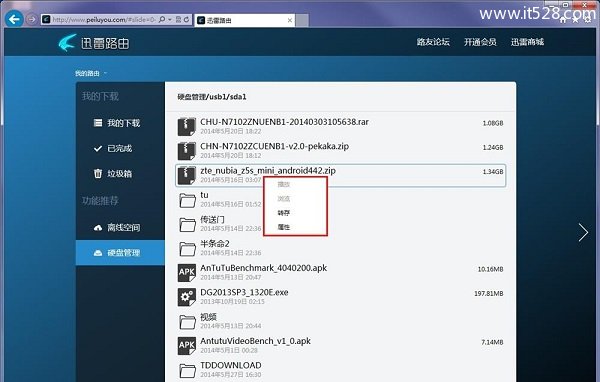Open the 传送门 folder name
600x382 pixels.
tap(212, 219)
